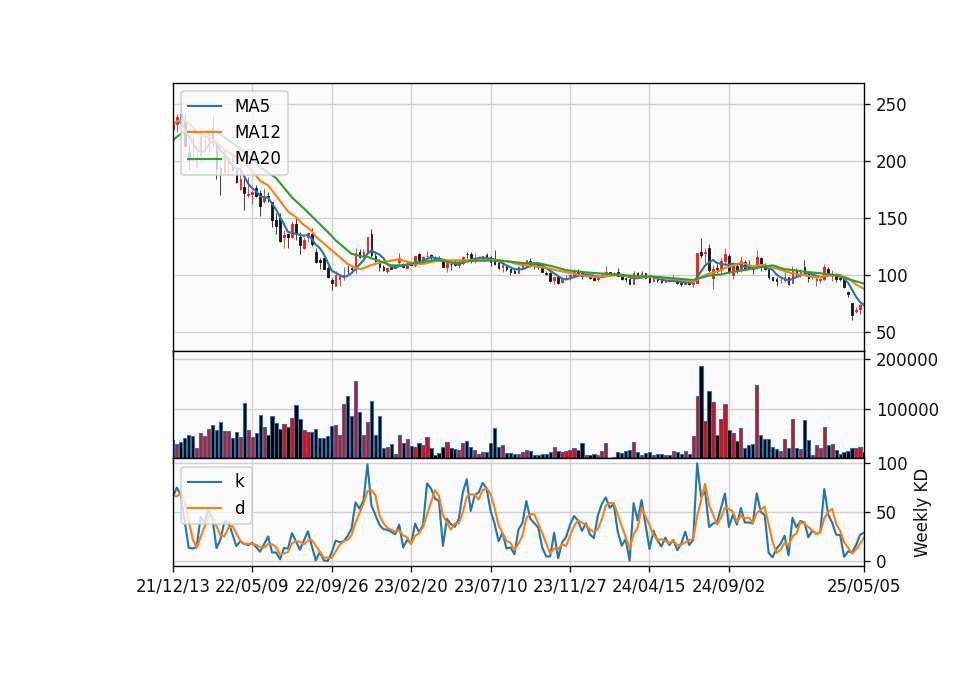Click the green MA20 legend line sample

click(x=204, y=159)
